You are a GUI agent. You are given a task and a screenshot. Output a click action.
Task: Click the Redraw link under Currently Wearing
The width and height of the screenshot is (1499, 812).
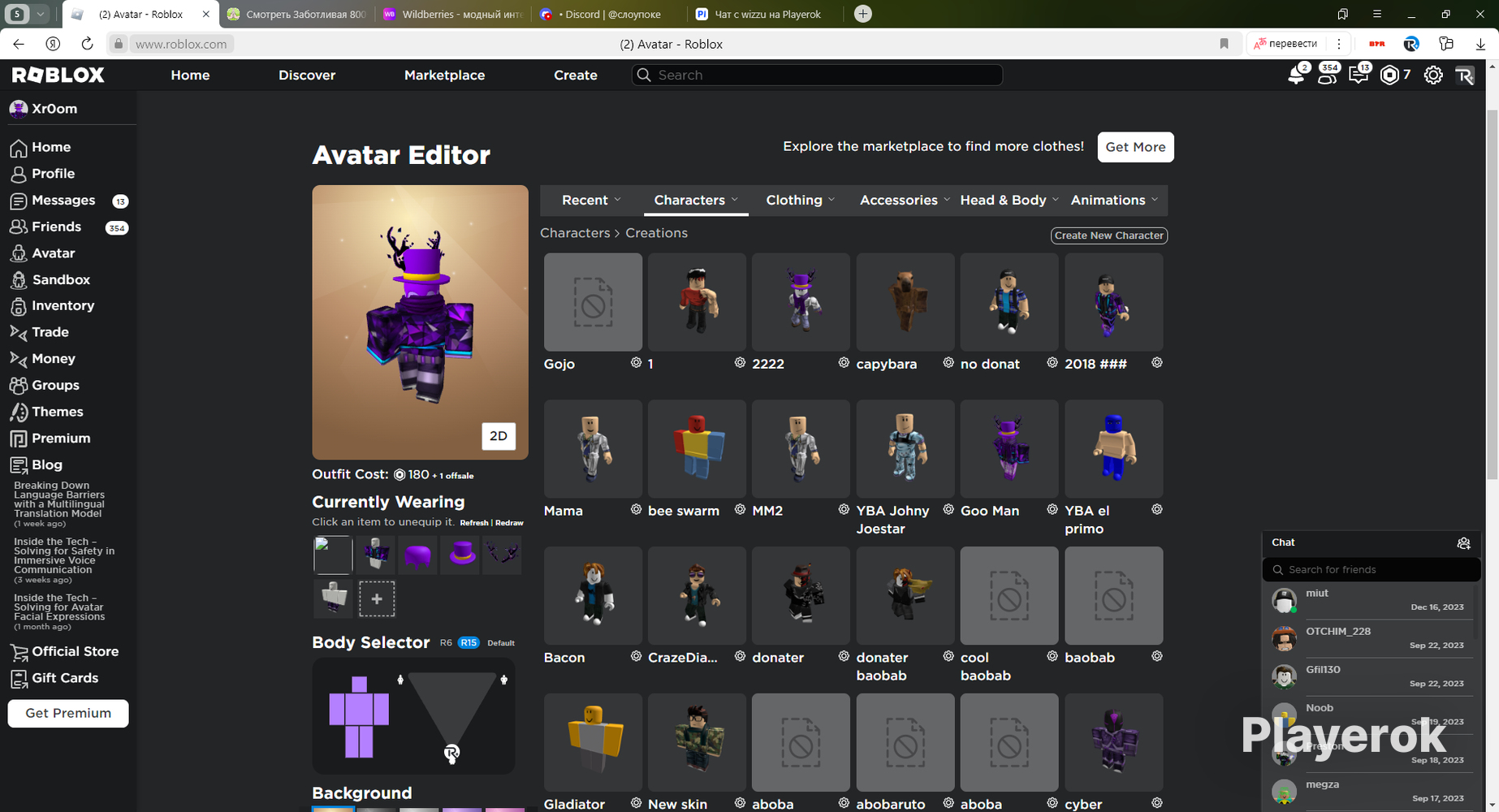coord(509,523)
